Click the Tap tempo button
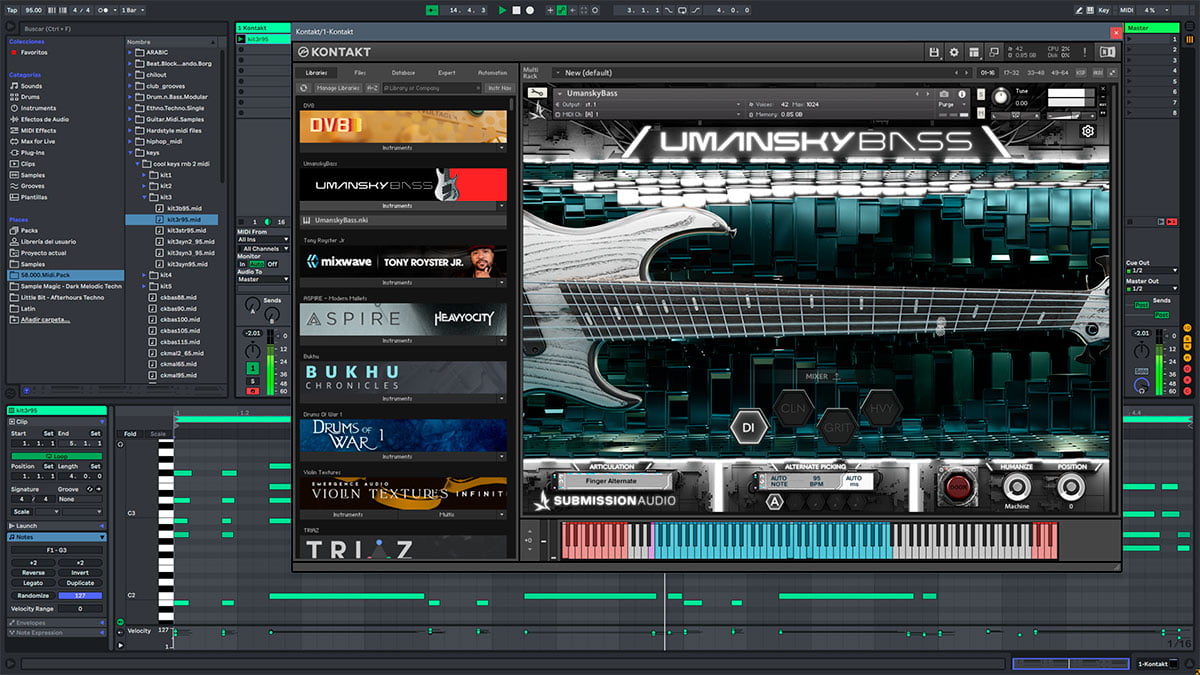This screenshot has width=1200, height=675. point(13,10)
